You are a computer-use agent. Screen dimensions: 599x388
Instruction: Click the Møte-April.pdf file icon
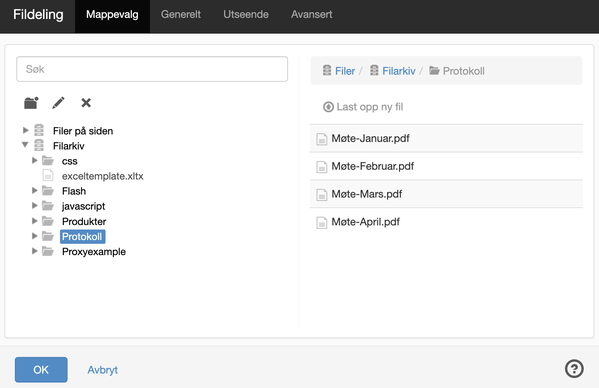point(322,223)
